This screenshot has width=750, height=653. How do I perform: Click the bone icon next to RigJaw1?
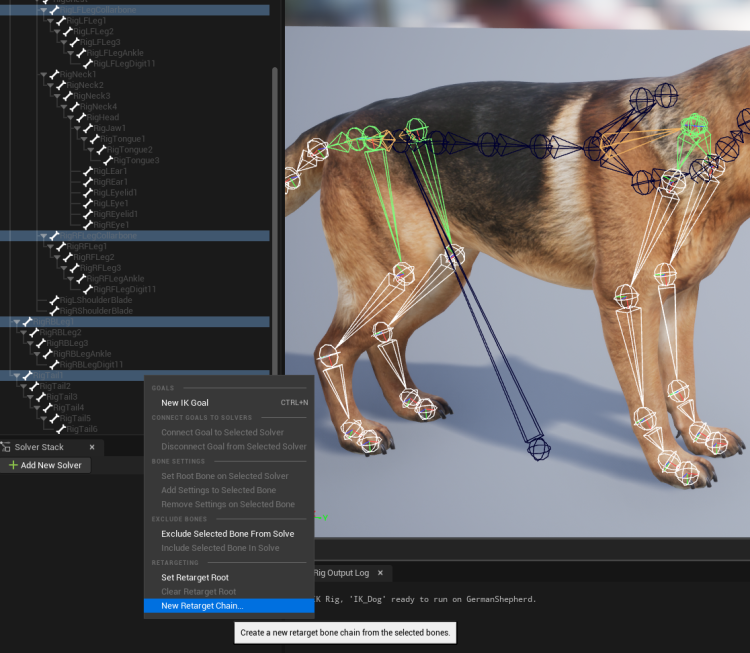click(x=89, y=129)
